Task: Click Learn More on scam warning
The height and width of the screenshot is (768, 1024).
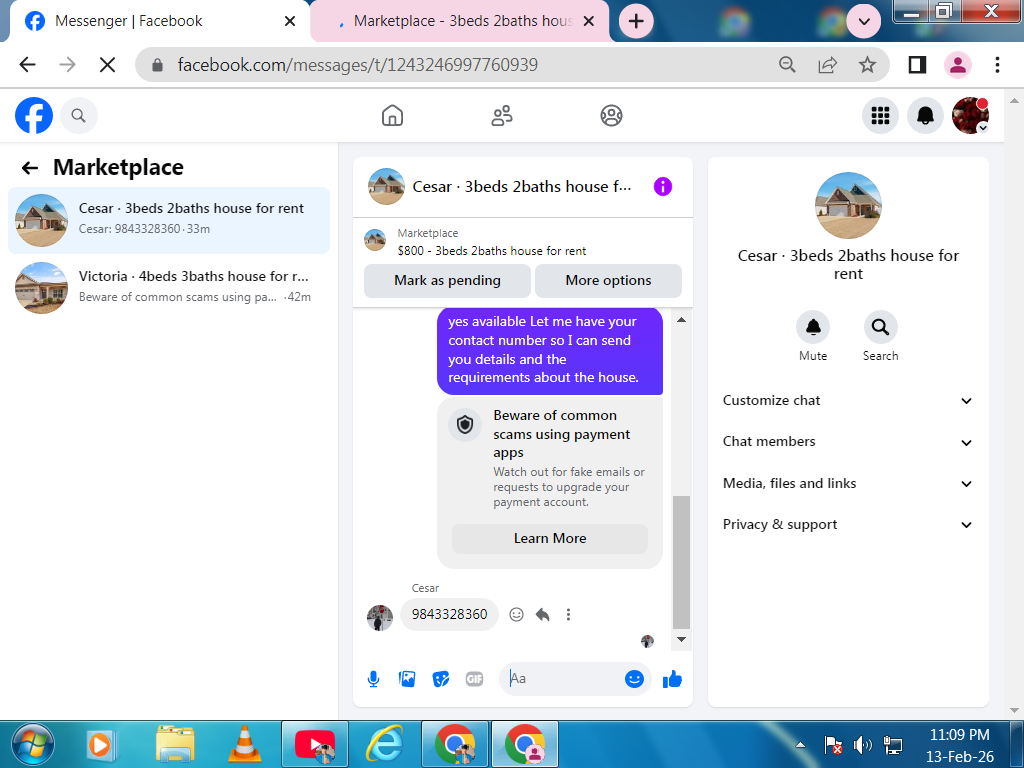Action: click(x=550, y=539)
